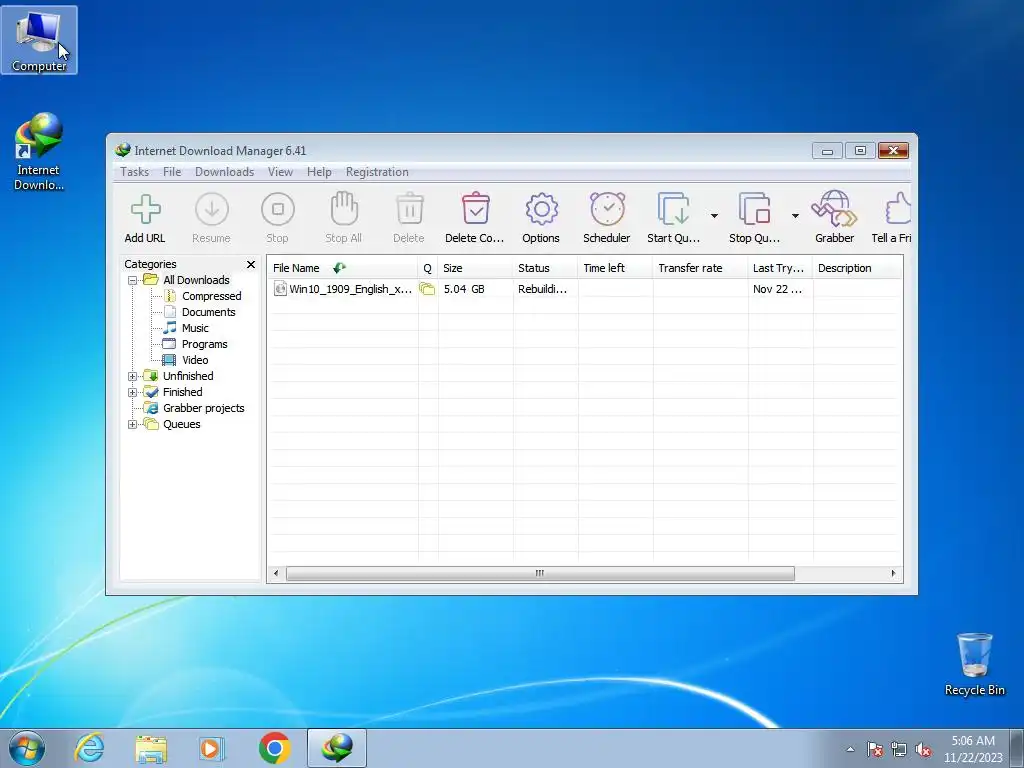This screenshot has width=1024, height=768.
Task: Close the Categories panel
Action: pos(251,264)
